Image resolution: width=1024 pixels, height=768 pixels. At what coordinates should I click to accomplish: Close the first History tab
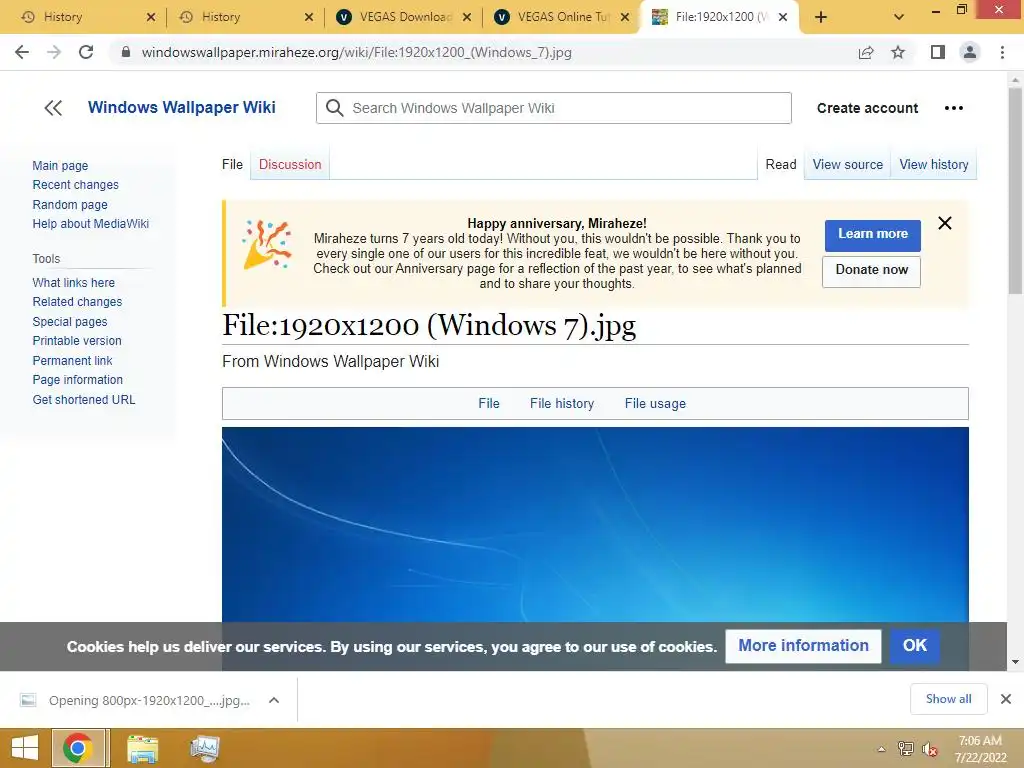pyautogui.click(x=151, y=17)
